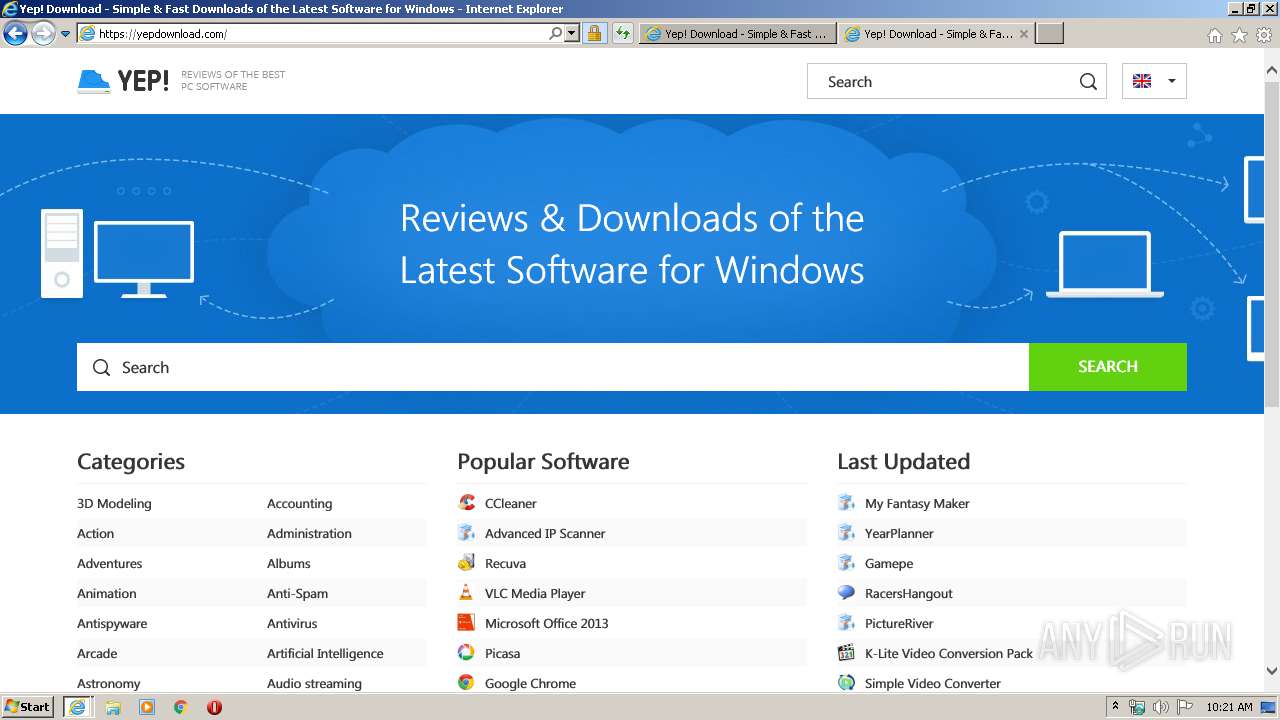Click the security lock icon
The height and width of the screenshot is (720, 1280).
[594, 33]
